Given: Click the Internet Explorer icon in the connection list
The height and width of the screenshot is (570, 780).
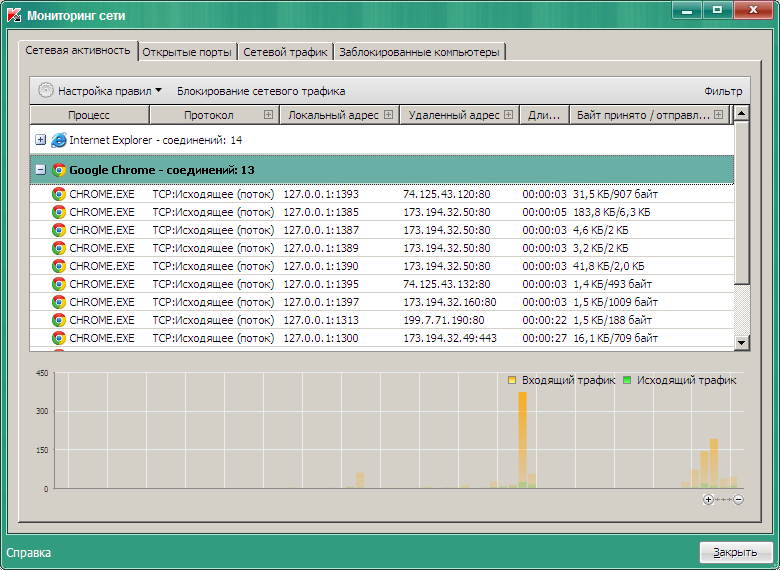Looking at the screenshot, I should 58,140.
